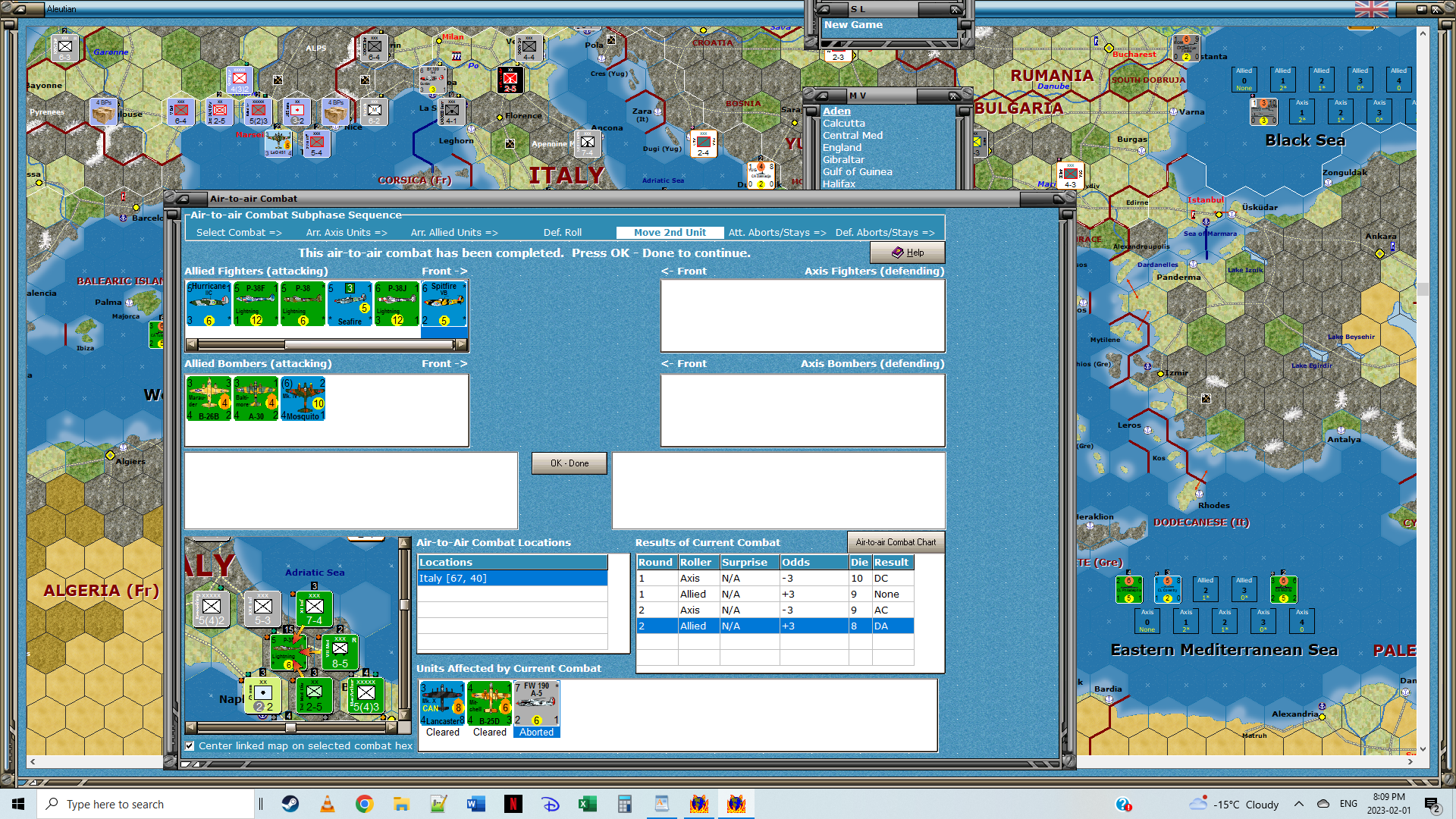Select the Lancaster unit marked Cleared

pos(443,704)
